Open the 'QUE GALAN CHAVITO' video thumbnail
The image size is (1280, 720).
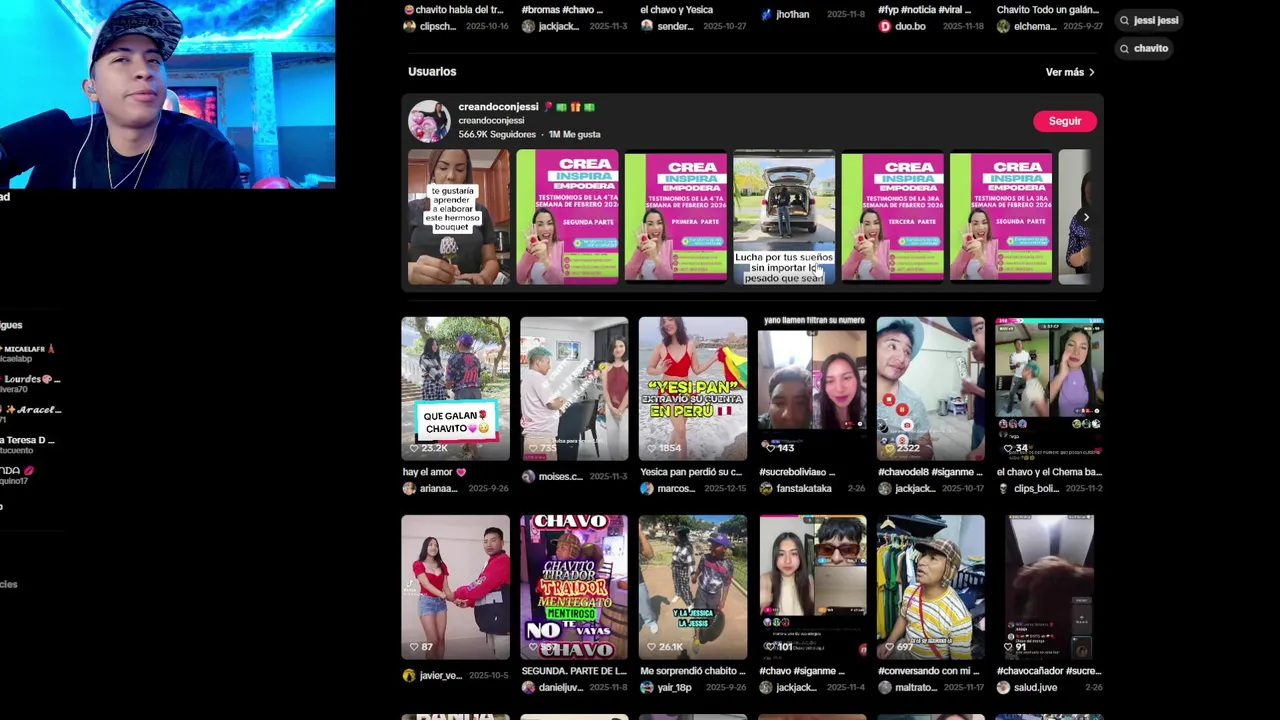click(x=455, y=389)
